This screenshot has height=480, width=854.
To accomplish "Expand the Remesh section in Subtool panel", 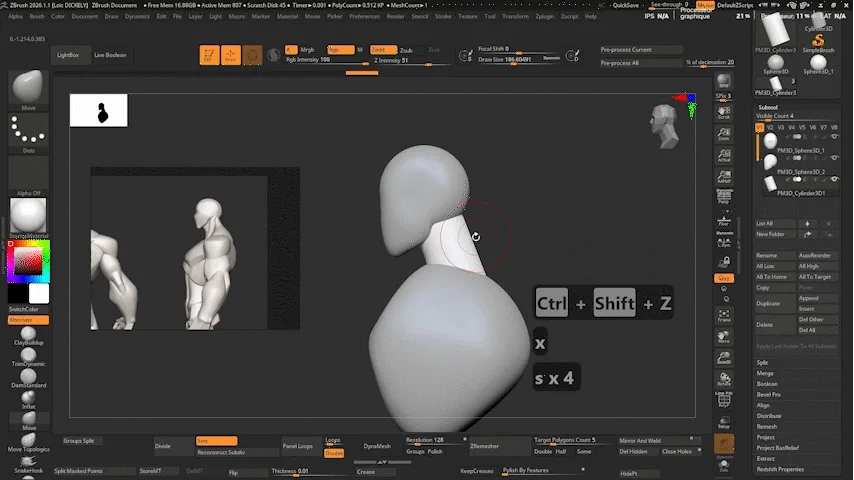I will pyautogui.click(x=767, y=426).
